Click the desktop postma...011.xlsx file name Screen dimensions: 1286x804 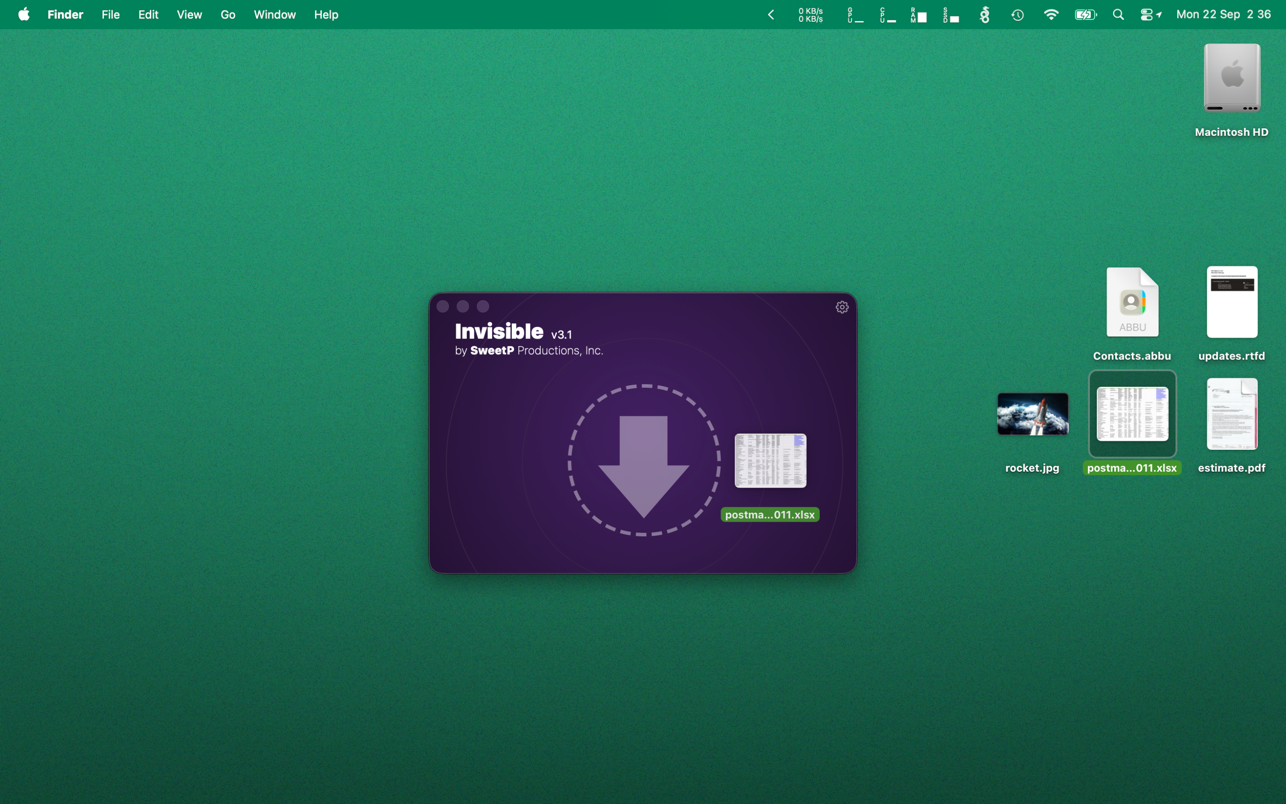[x=1132, y=468]
